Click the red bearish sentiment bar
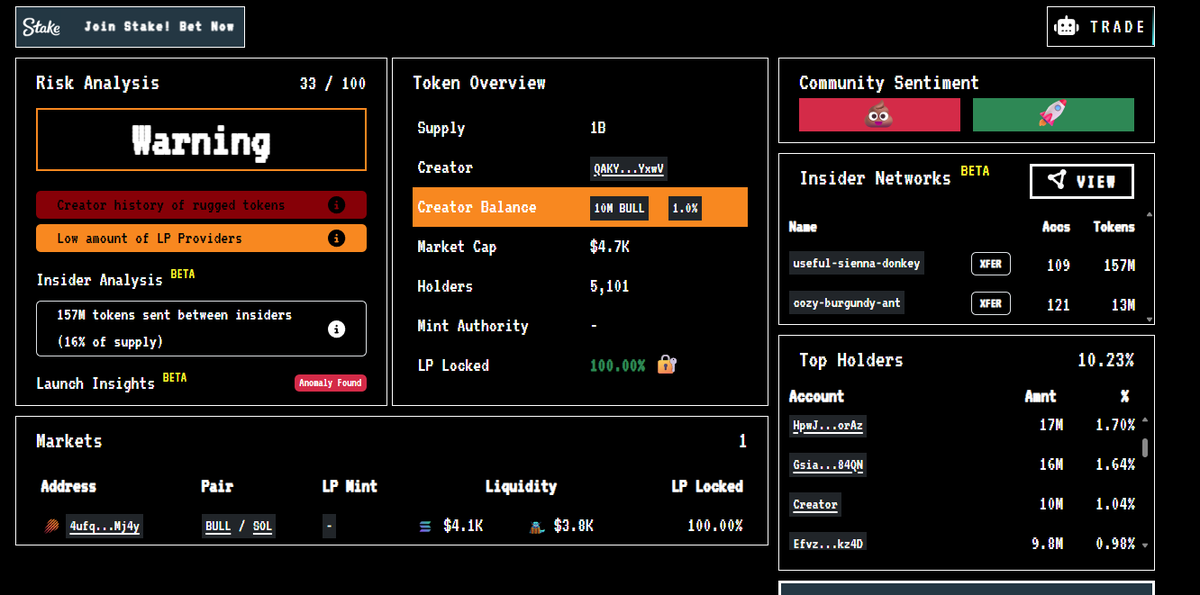This screenshot has width=1200, height=595. [x=879, y=115]
